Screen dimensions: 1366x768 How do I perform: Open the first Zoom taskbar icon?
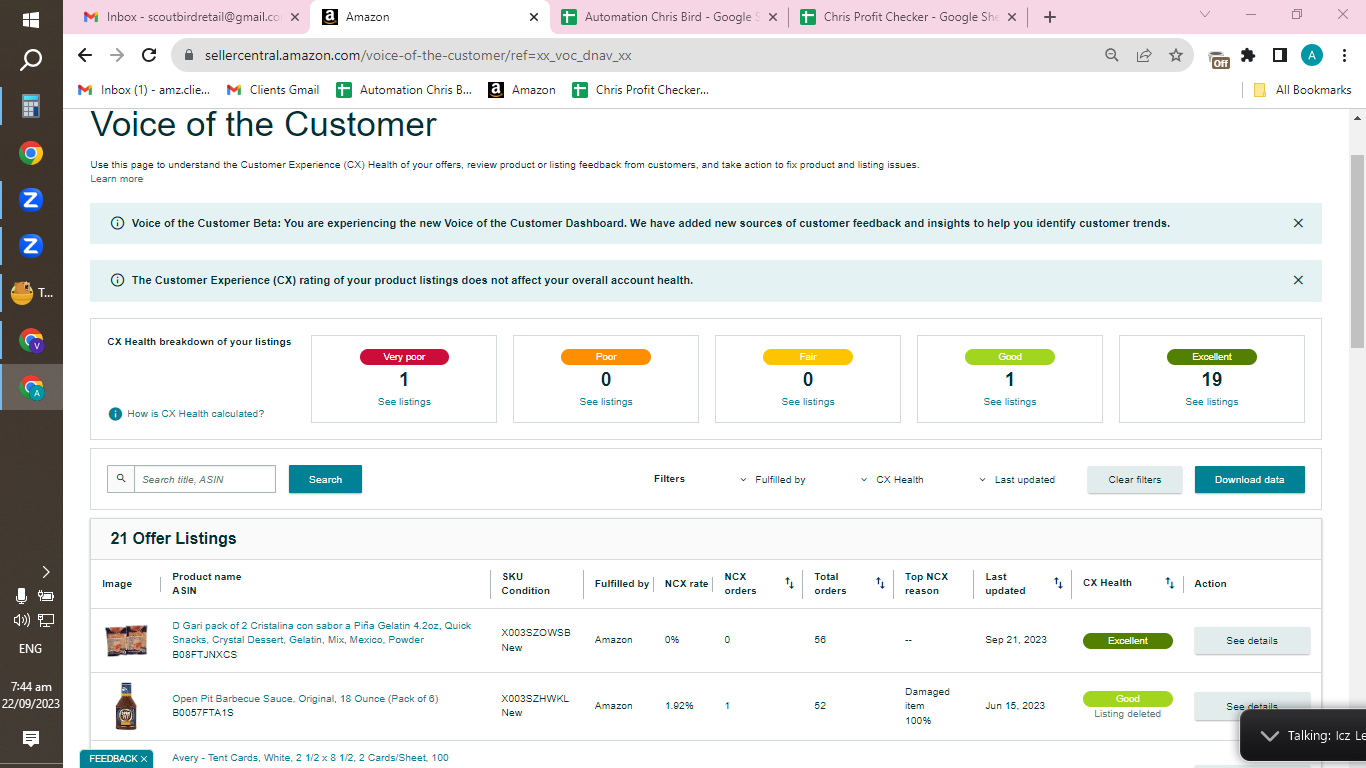[31, 199]
